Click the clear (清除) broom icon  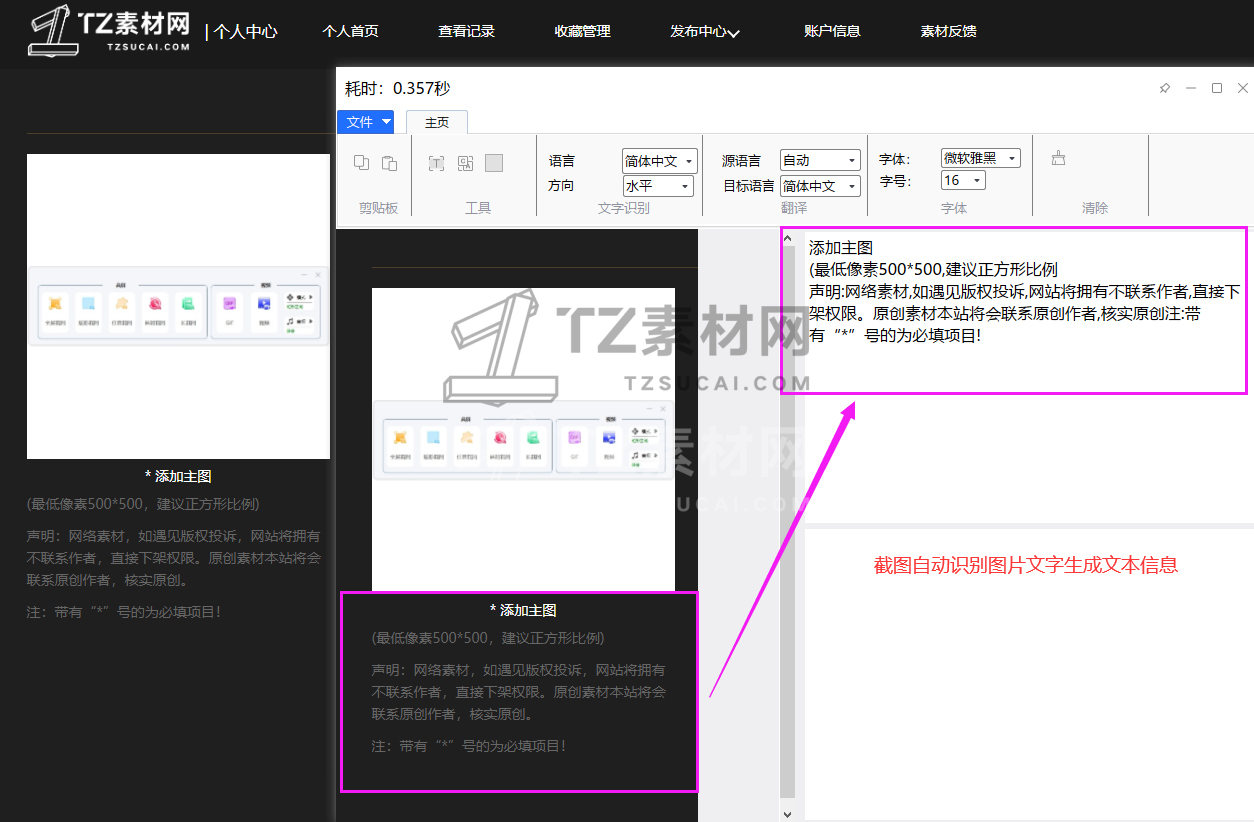coord(1058,158)
